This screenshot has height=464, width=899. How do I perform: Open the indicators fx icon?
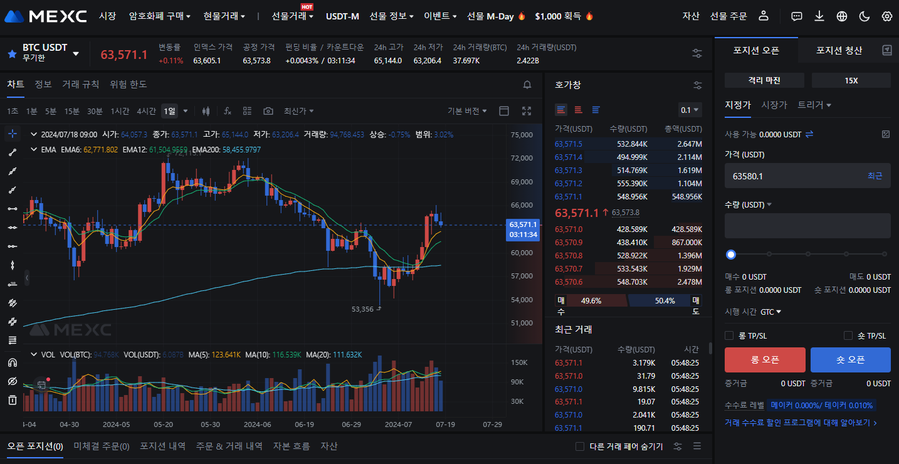[228, 111]
